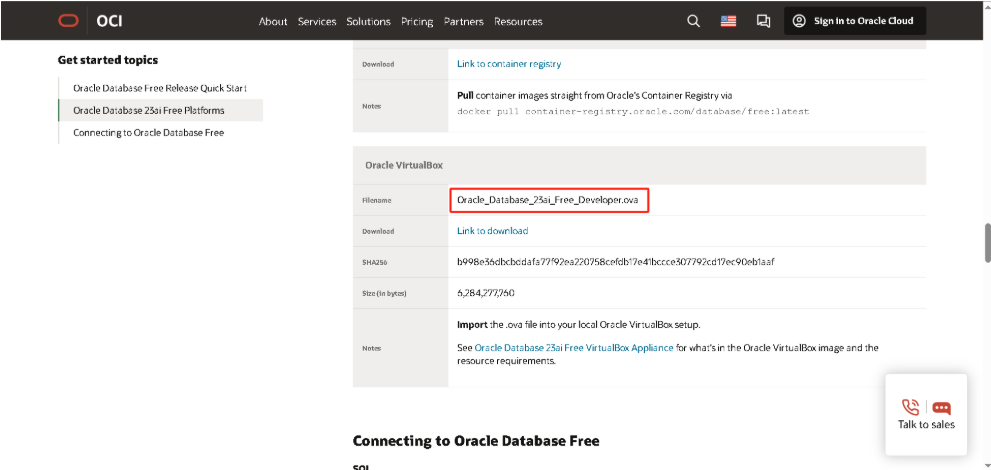Open the chat bubbles icon in header
The height and width of the screenshot is (470, 991).
[x=763, y=21]
